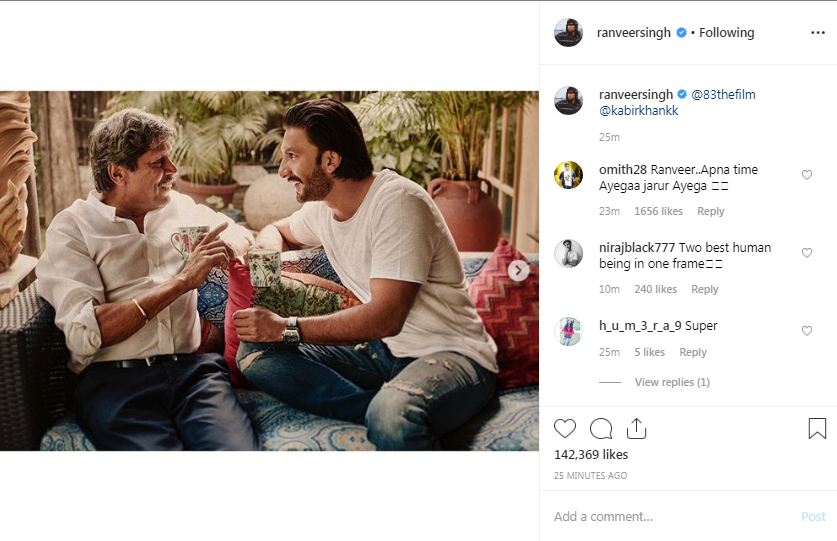Expand View replies (1)

(671, 382)
